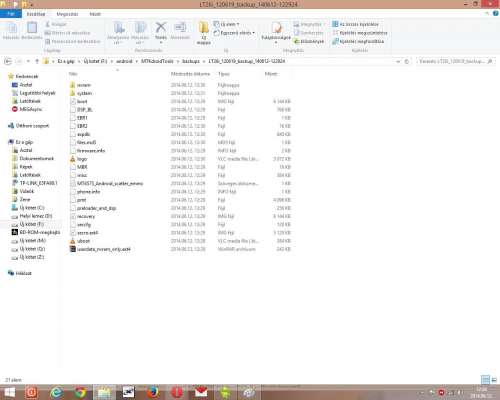Select the recovery file
The image size is (500, 400).
[x=82, y=216]
